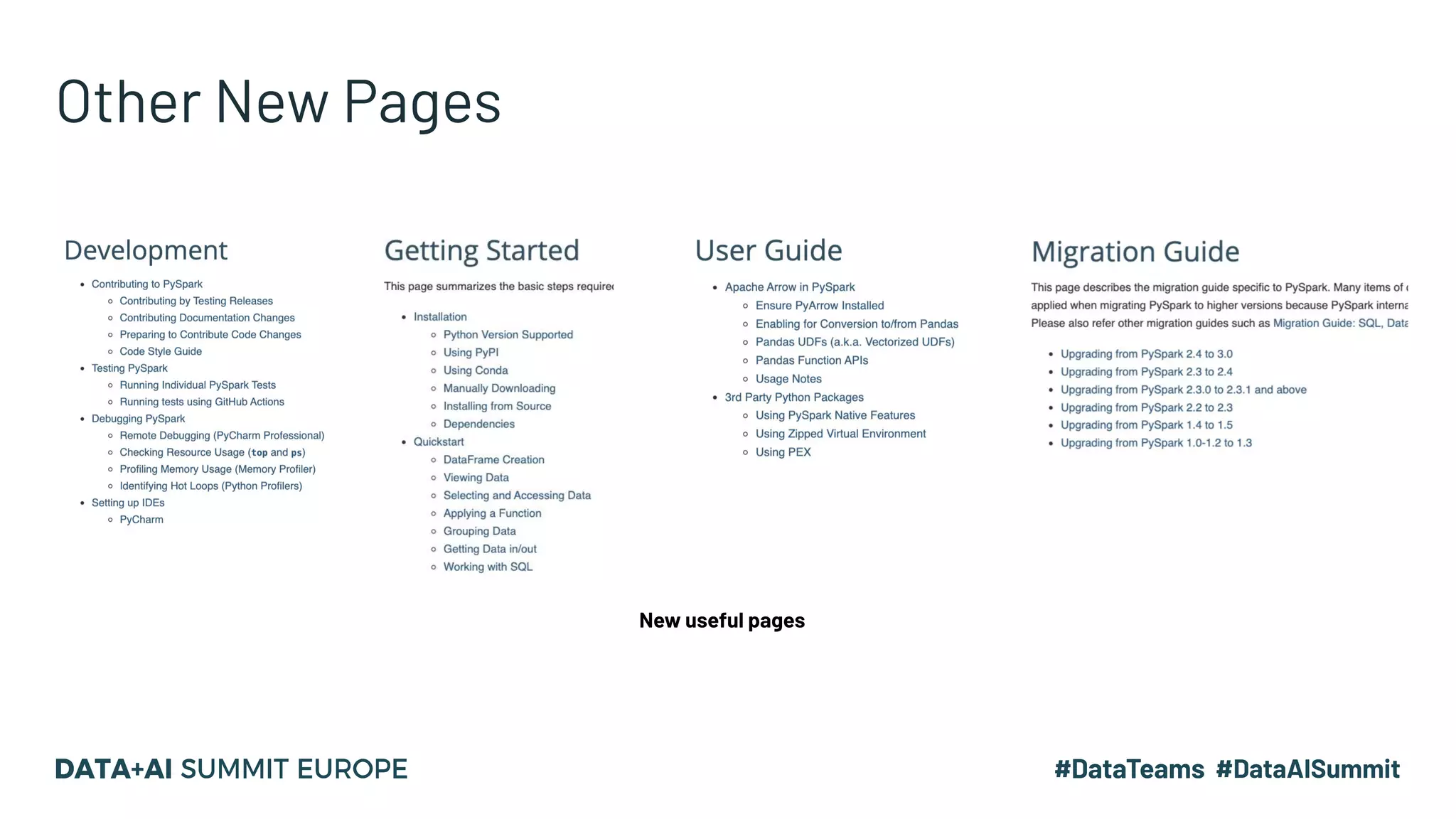This screenshot has width=1456, height=819.
Task: Open Checking Resource Usage (top and ps)
Action: coord(213,452)
